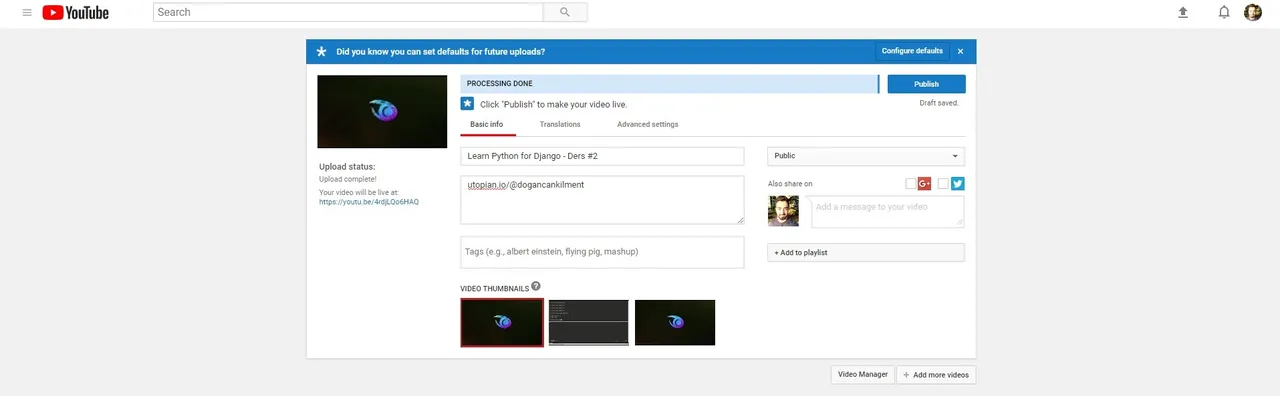Switch to the Translations tab
The image size is (1280, 396).
[x=560, y=124]
